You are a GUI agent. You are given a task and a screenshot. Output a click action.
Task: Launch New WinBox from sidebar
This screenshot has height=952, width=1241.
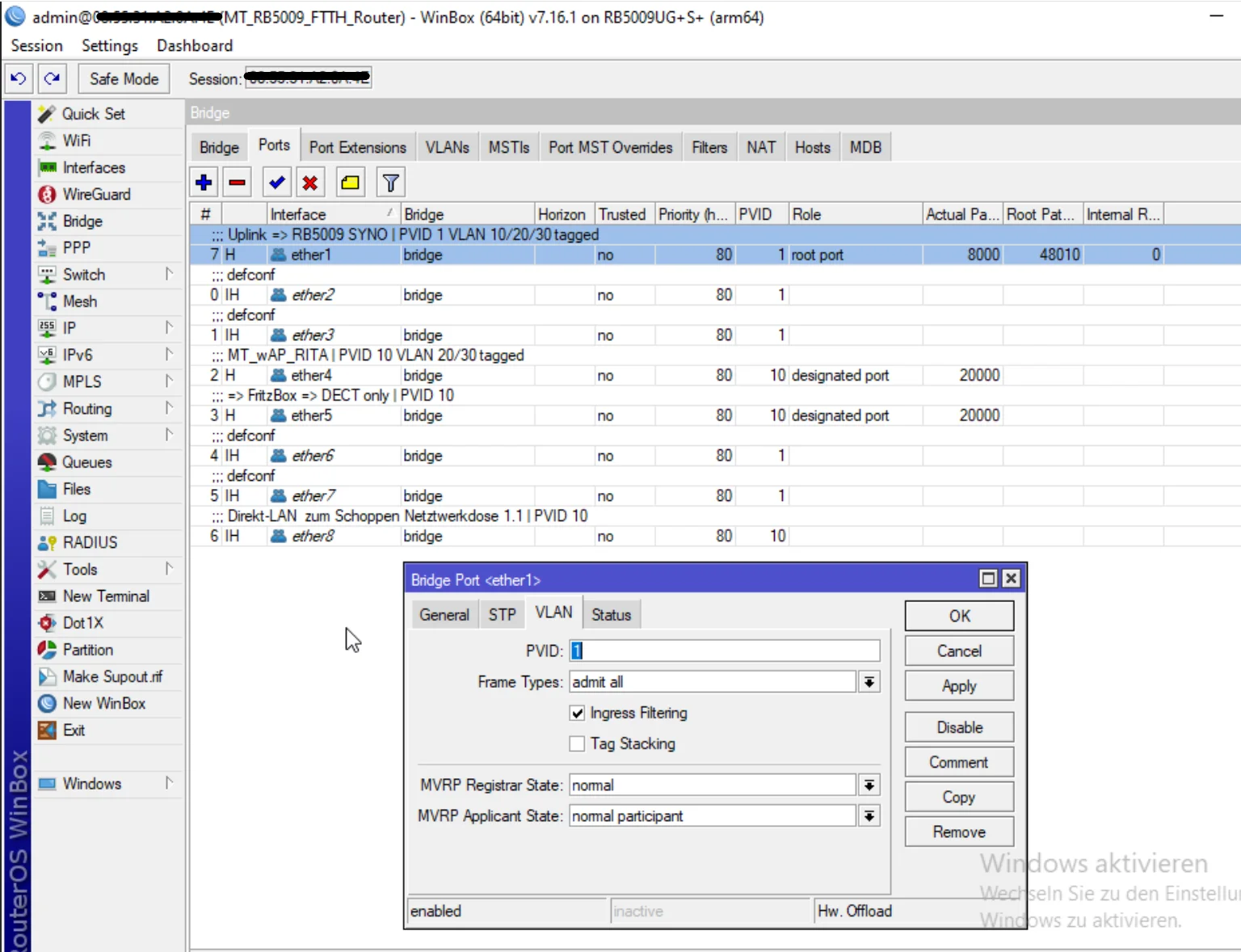click(104, 703)
